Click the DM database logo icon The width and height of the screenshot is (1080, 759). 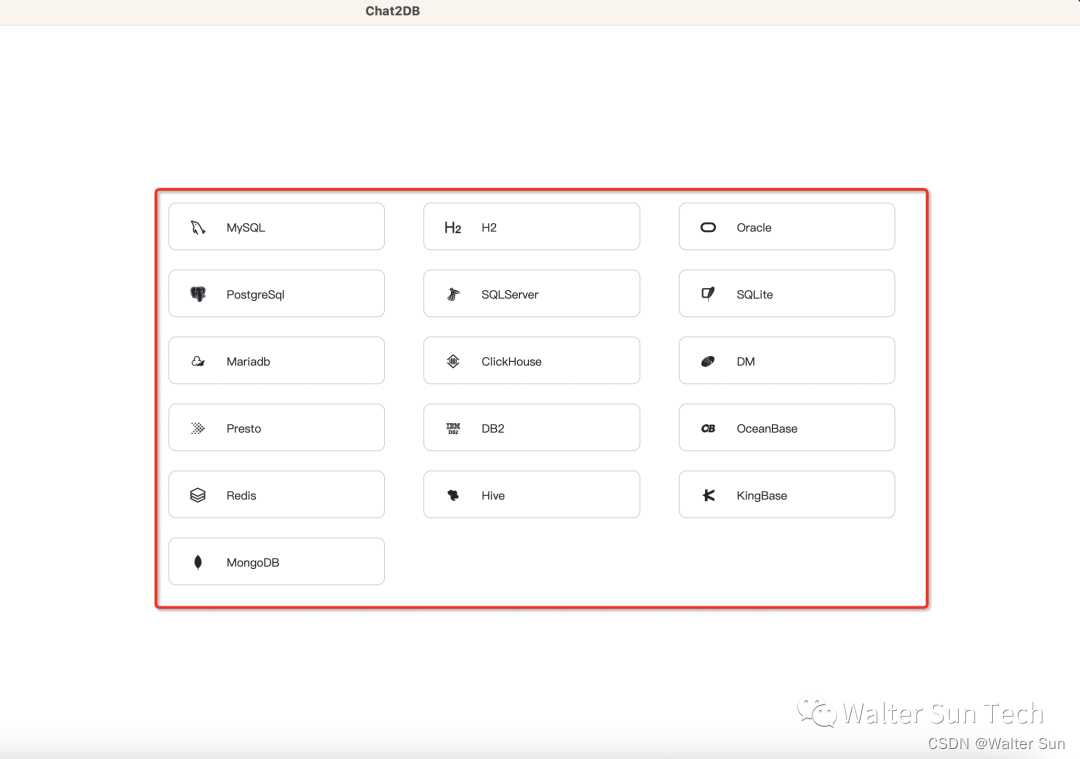point(708,362)
